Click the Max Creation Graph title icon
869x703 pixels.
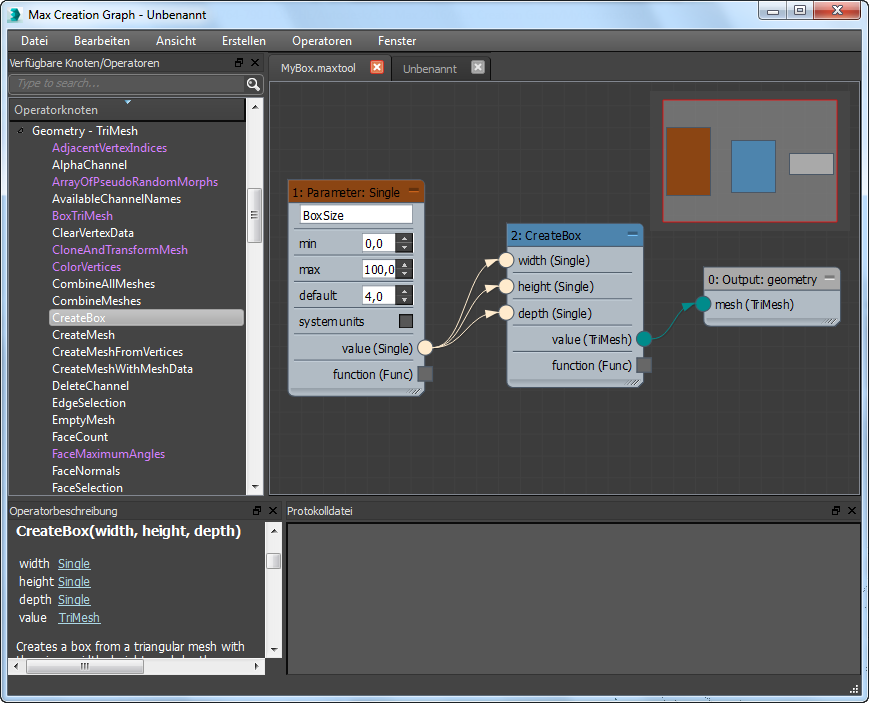pyautogui.click(x=15, y=15)
